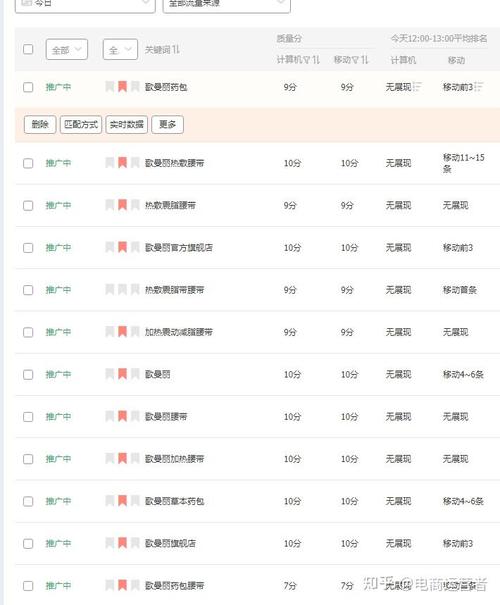Sort by the 关键词 column sort icon
The width and height of the screenshot is (500, 605).
[x=176, y=49]
